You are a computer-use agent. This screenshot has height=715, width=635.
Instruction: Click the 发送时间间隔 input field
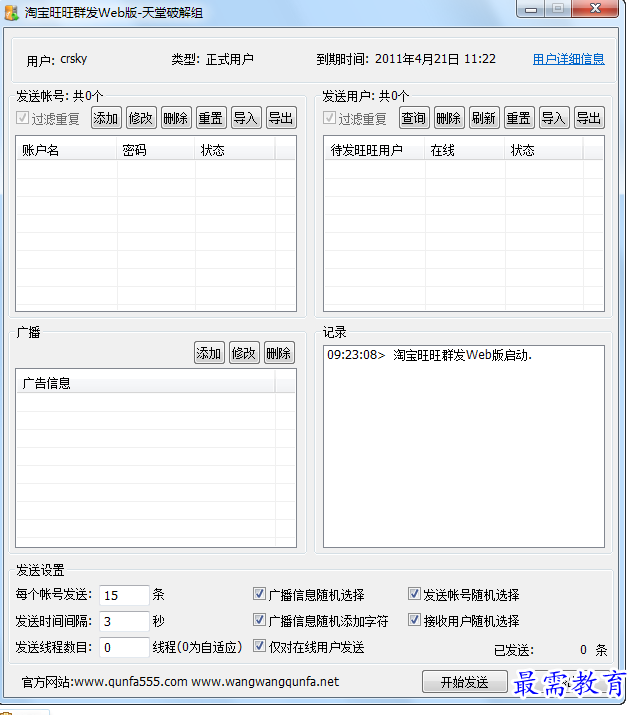124,621
